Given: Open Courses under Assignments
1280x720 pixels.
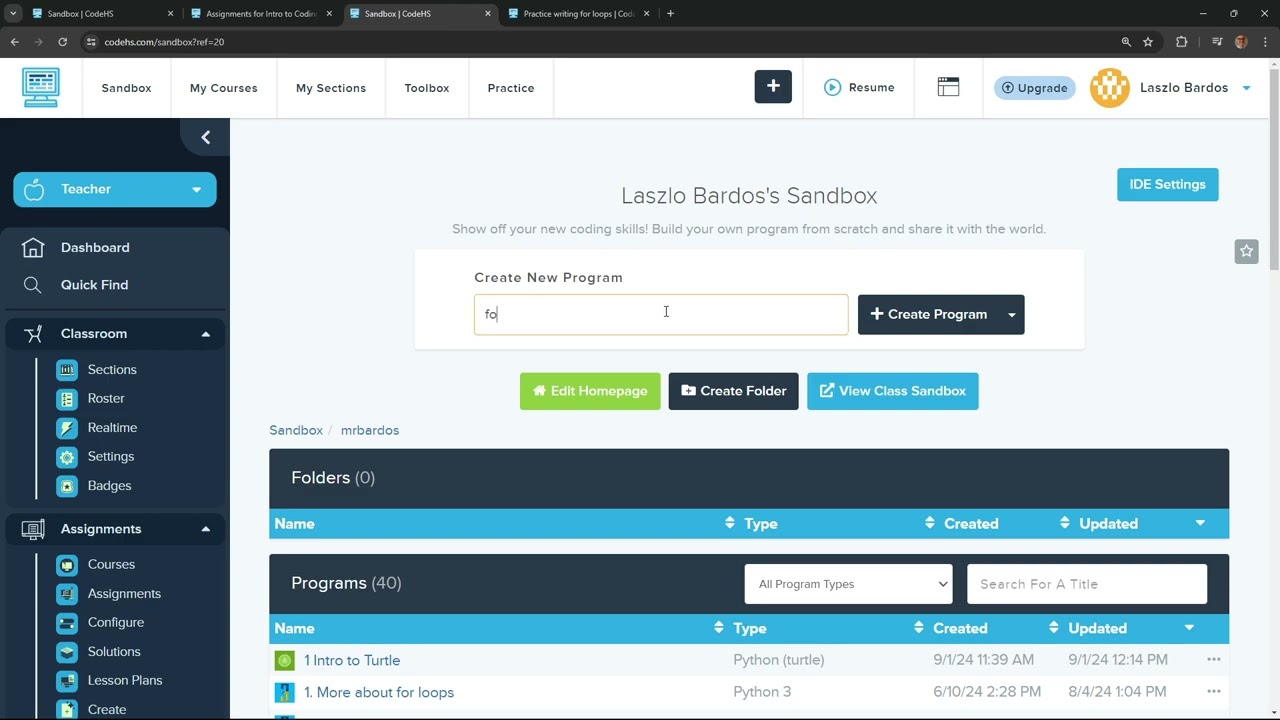Looking at the screenshot, I should (x=111, y=564).
